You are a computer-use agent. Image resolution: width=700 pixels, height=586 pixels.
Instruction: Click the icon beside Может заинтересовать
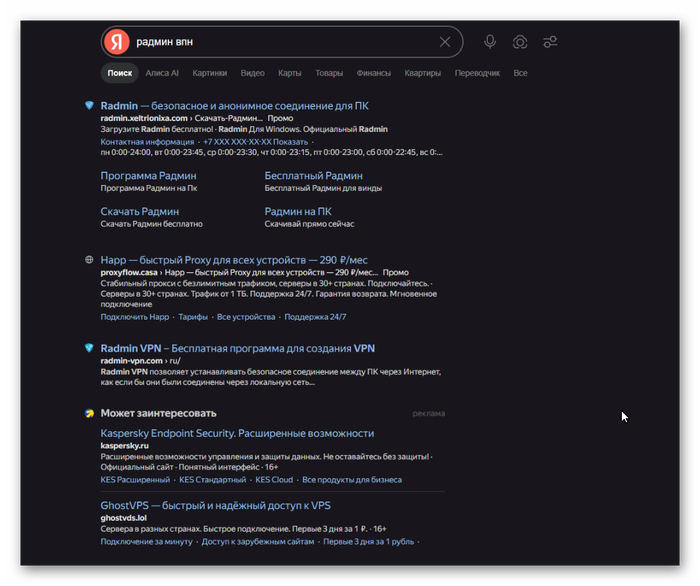point(89,413)
